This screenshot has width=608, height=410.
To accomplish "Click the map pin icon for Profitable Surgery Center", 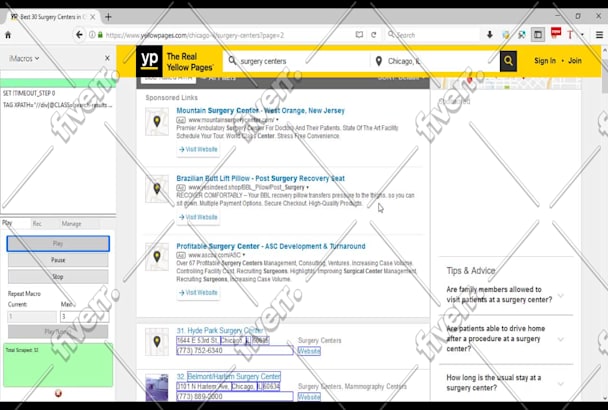I will click(x=157, y=256).
